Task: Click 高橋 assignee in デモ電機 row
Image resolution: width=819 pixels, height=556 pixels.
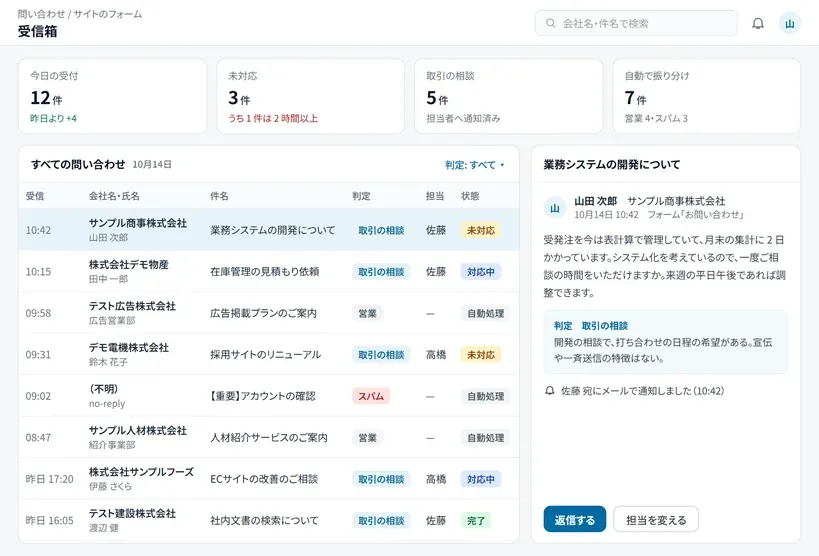Action: pyautogui.click(x=436, y=355)
